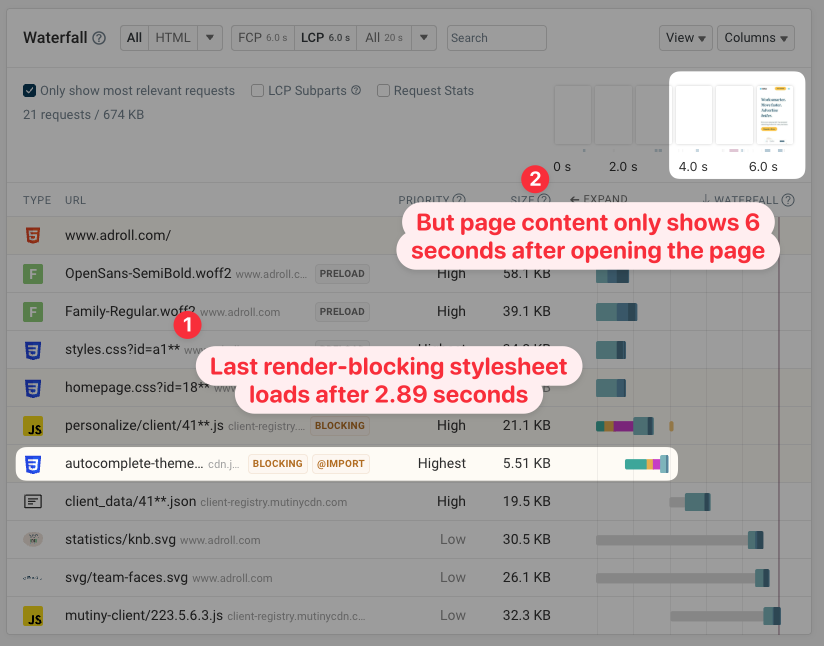The image size is (824, 646).
Task: Expand the filter dropdown next to HTML
Action: [209, 37]
